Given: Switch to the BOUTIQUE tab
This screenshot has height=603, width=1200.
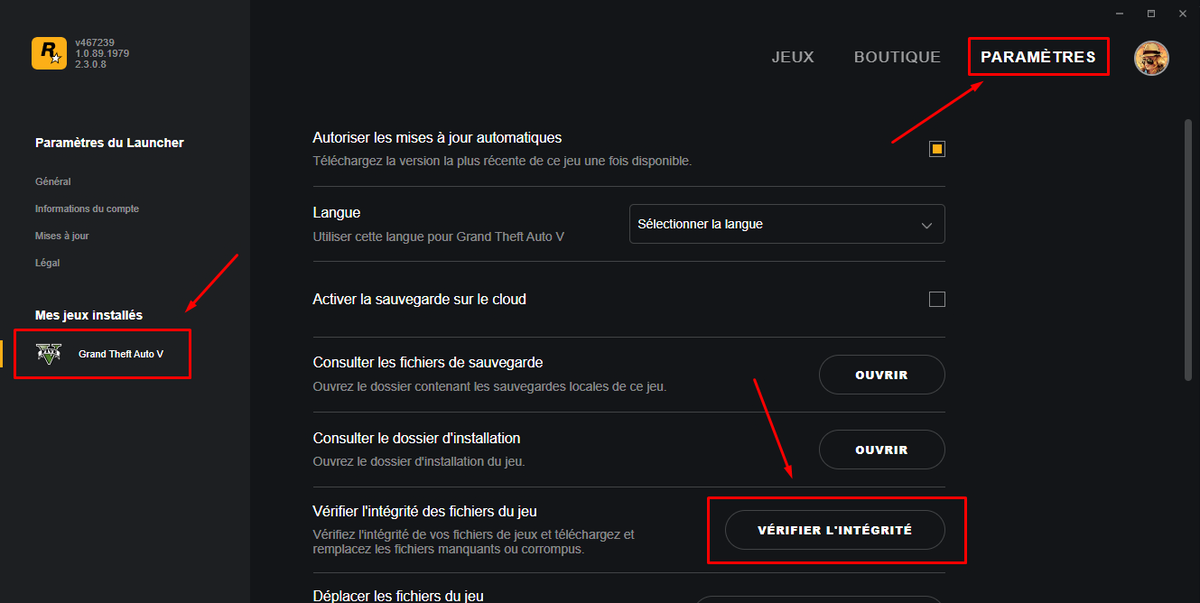Looking at the screenshot, I should [897, 57].
